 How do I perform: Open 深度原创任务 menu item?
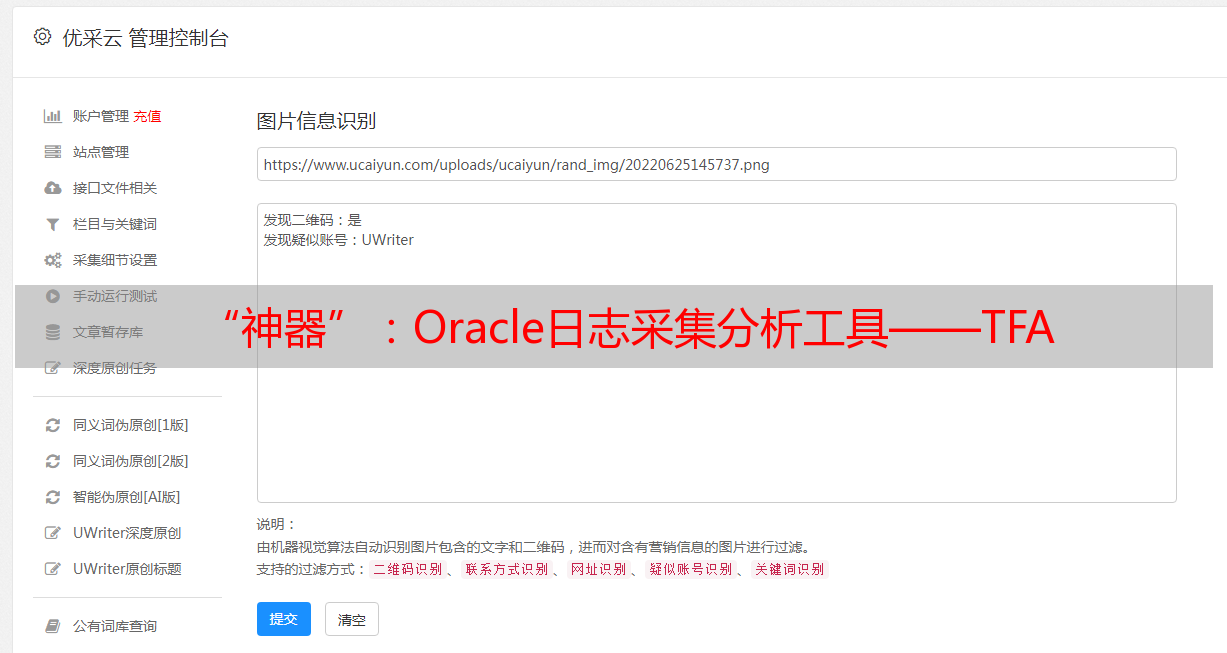click(115, 368)
